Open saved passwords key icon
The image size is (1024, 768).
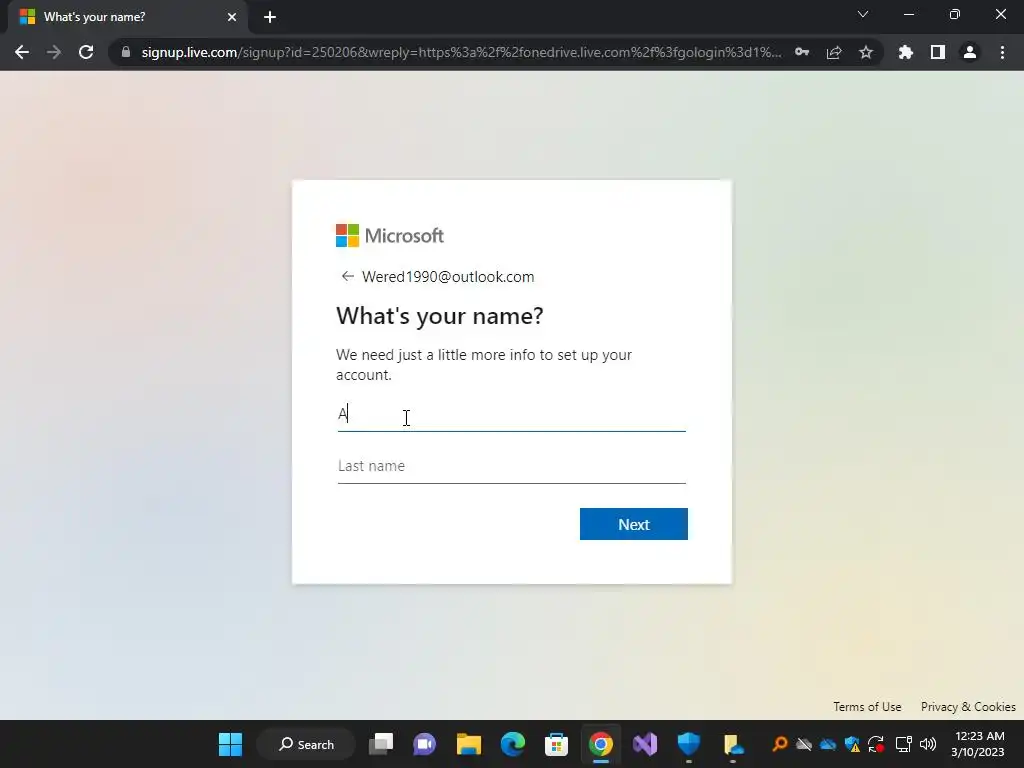pos(802,52)
